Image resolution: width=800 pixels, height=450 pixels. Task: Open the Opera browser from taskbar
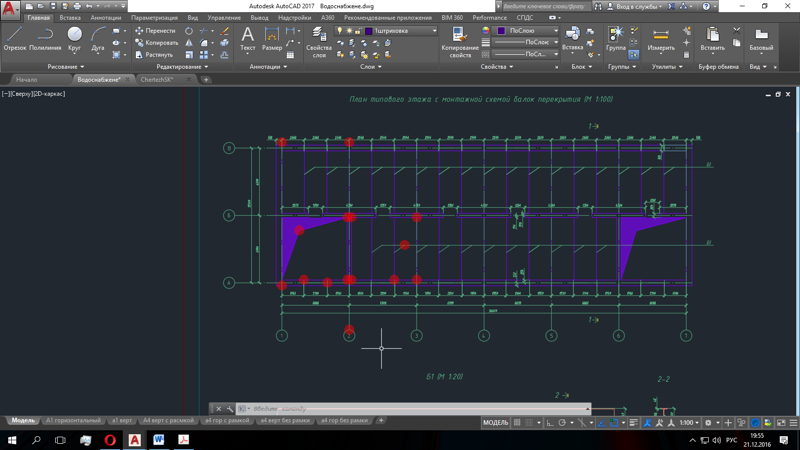pyautogui.click(x=110, y=440)
